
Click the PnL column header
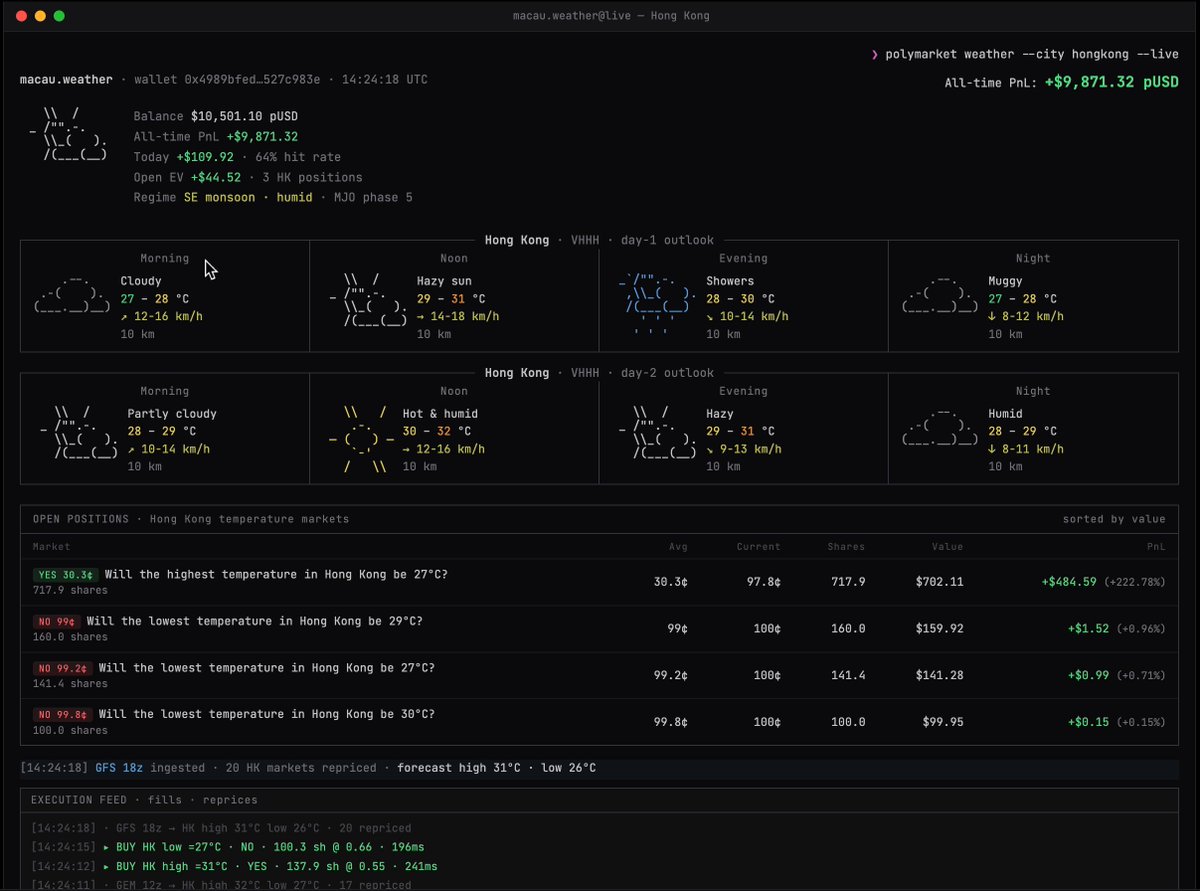click(x=1156, y=547)
